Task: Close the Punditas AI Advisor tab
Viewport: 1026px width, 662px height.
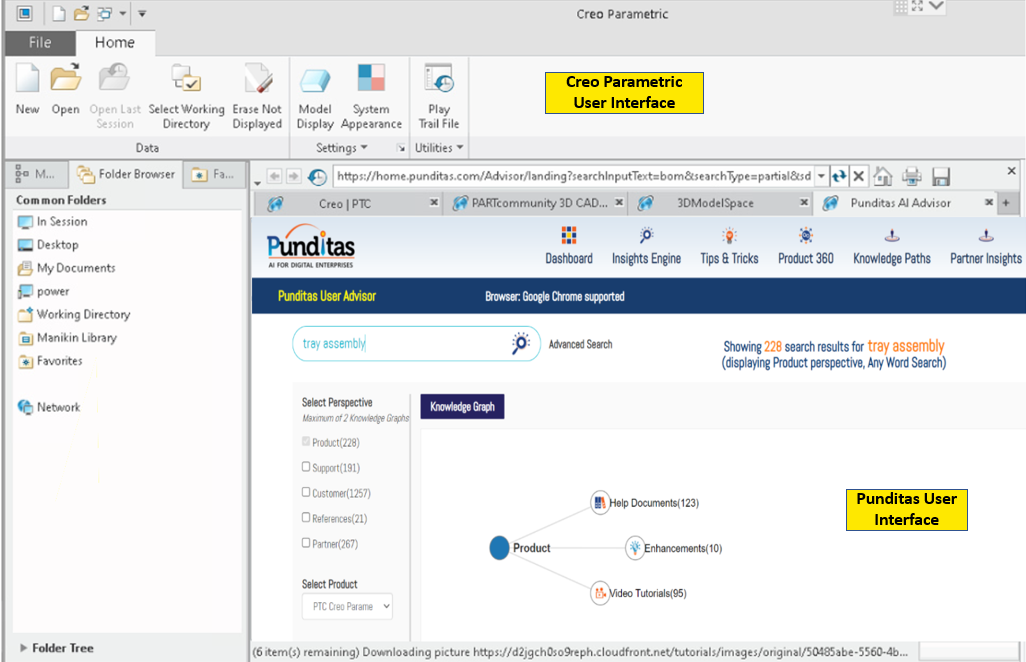Action: coord(989,203)
